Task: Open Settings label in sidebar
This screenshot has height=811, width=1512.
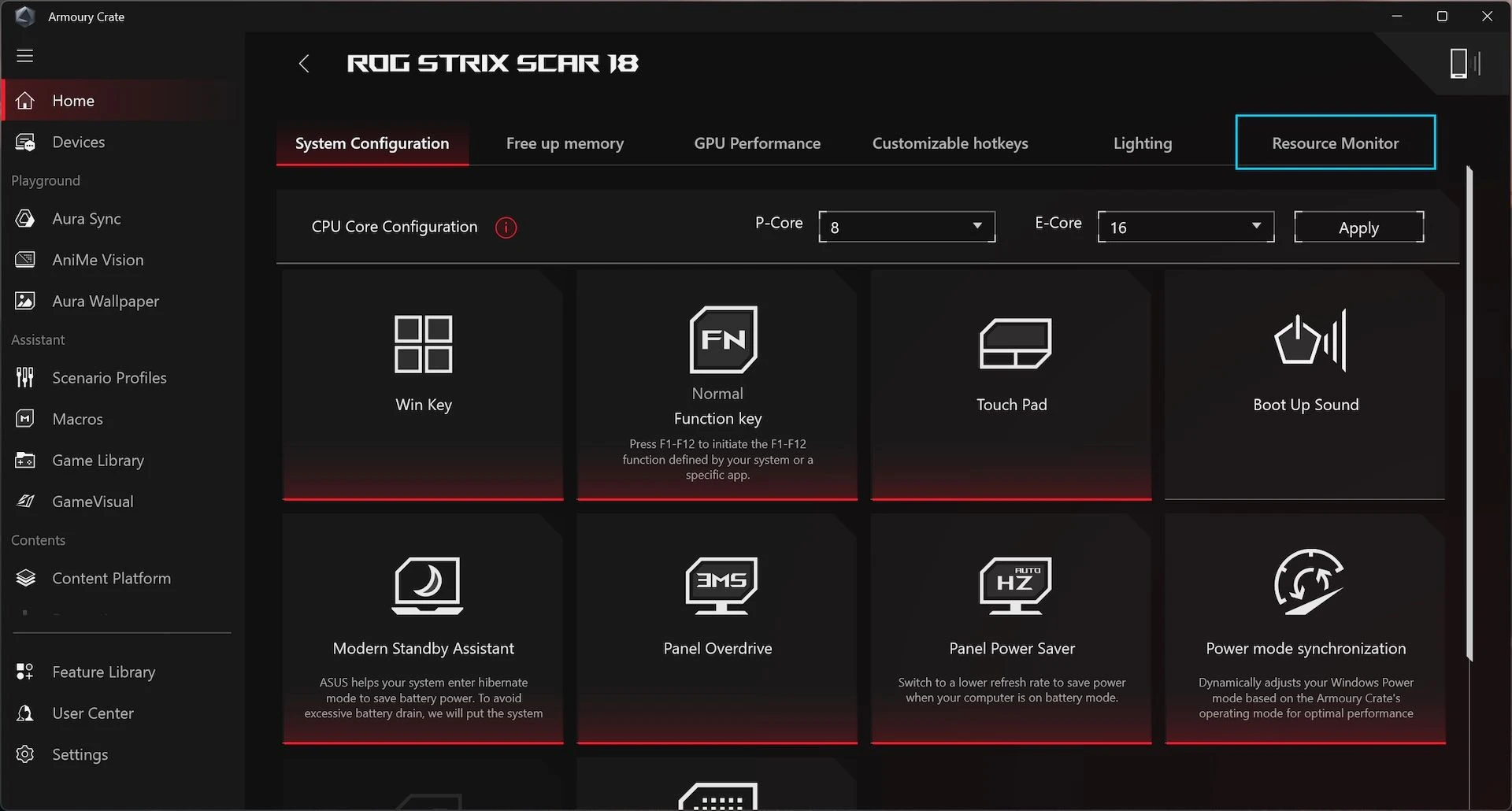Action: 80,754
